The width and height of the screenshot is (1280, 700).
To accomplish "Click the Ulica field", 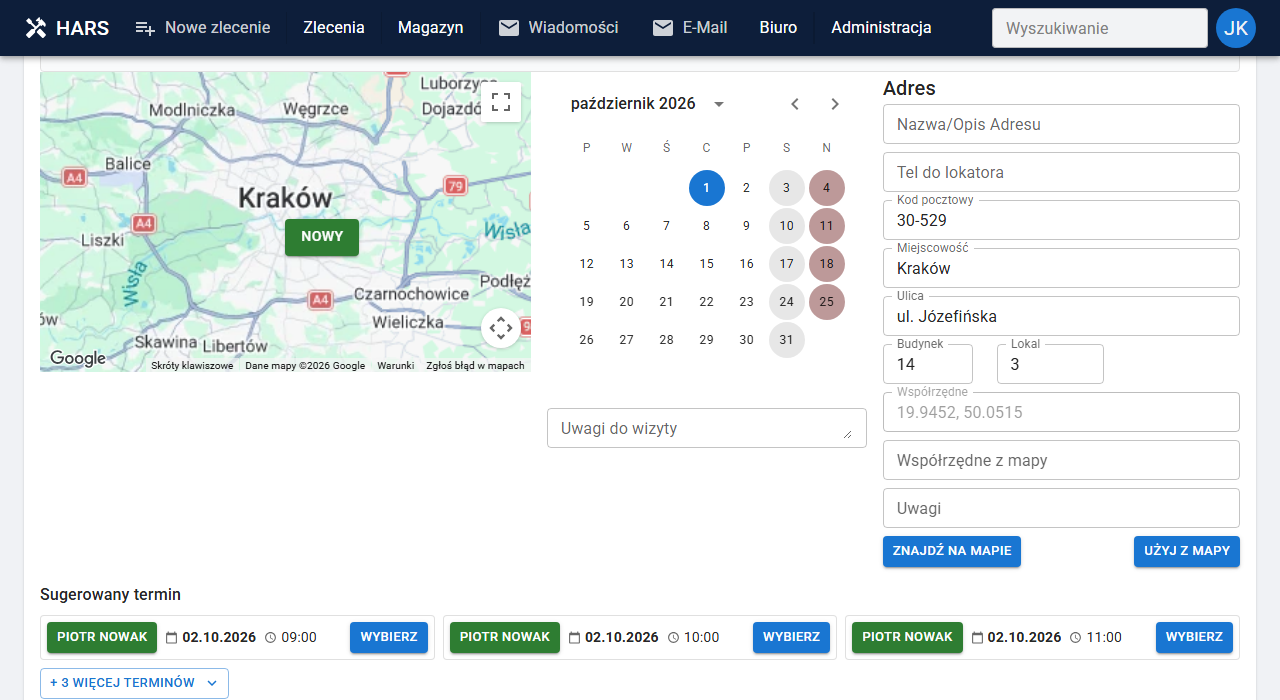I will [1061, 316].
